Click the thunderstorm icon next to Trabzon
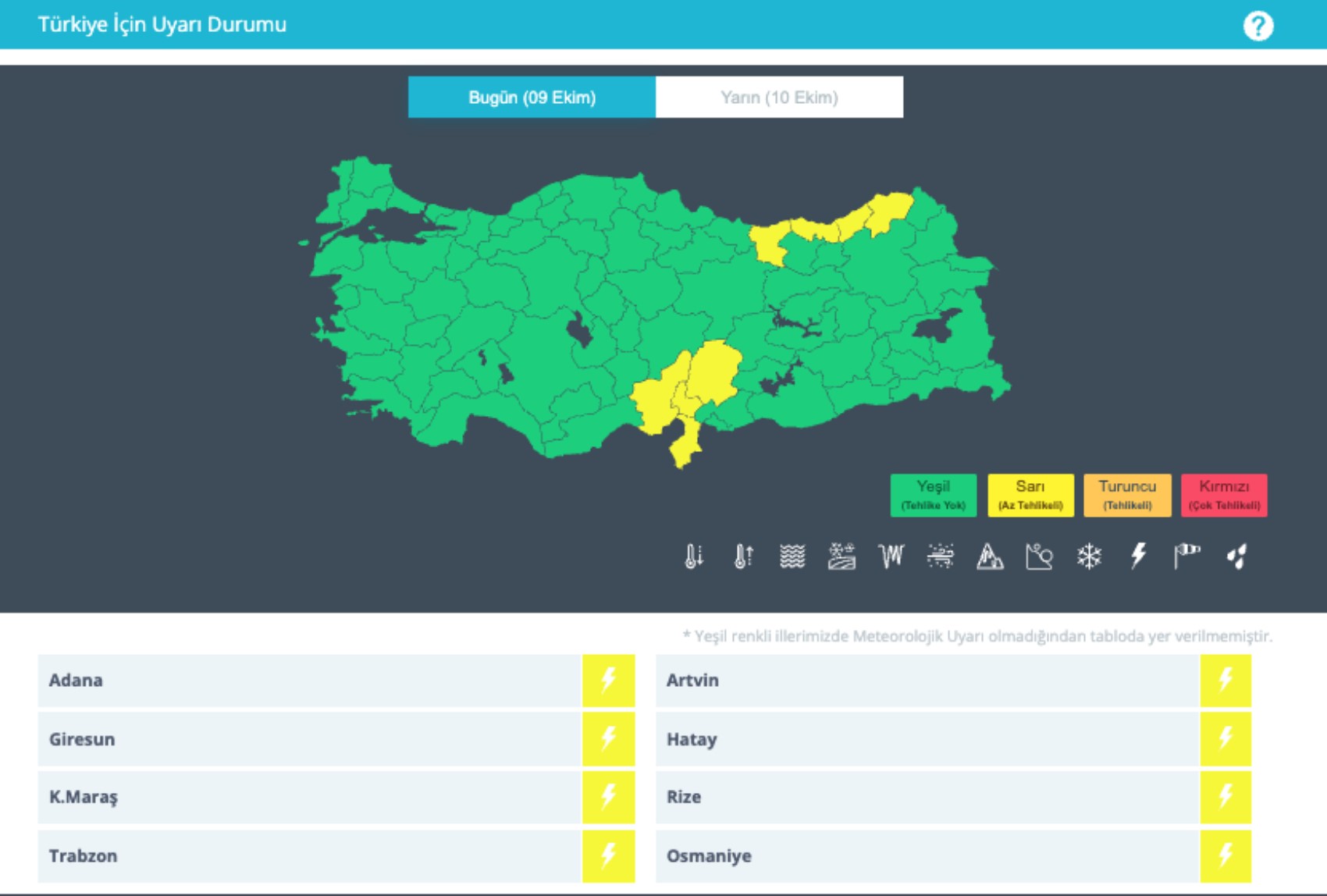The height and width of the screenshot is (896, 1327). pos(608,856)
